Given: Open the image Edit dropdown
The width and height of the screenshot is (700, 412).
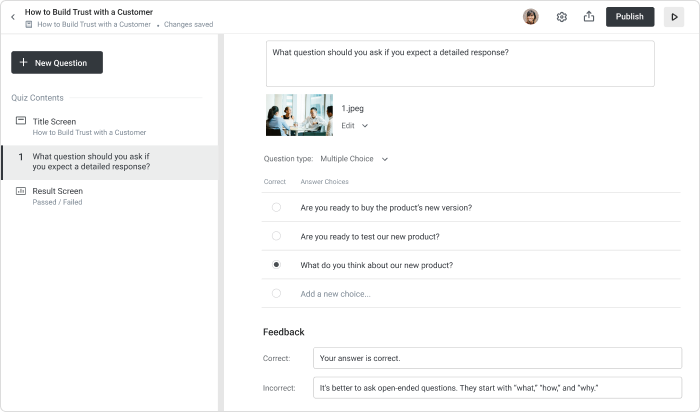Looking at the screenshot, I should point(354,126).
